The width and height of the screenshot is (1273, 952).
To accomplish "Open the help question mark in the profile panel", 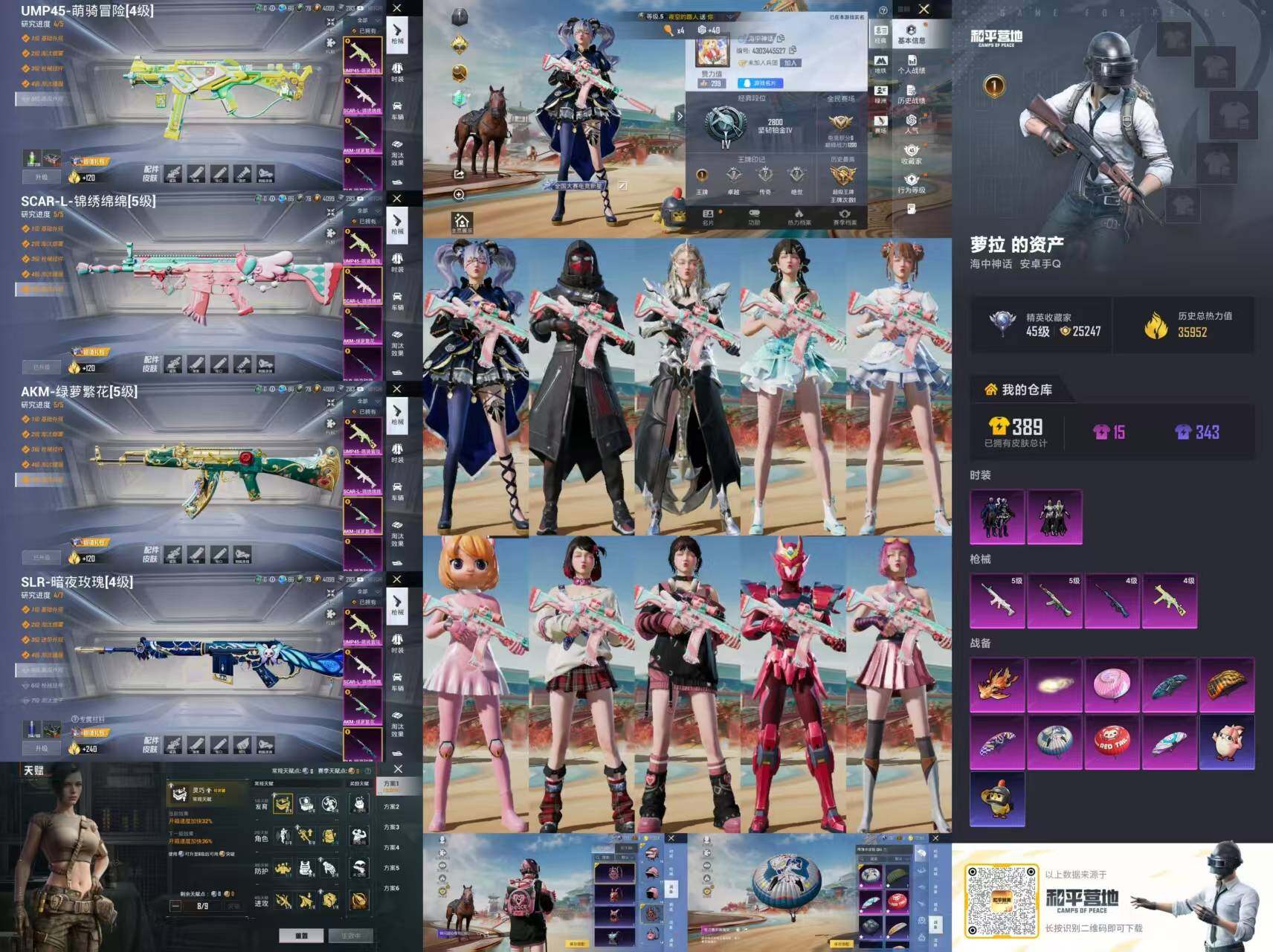I will [883, 10].
